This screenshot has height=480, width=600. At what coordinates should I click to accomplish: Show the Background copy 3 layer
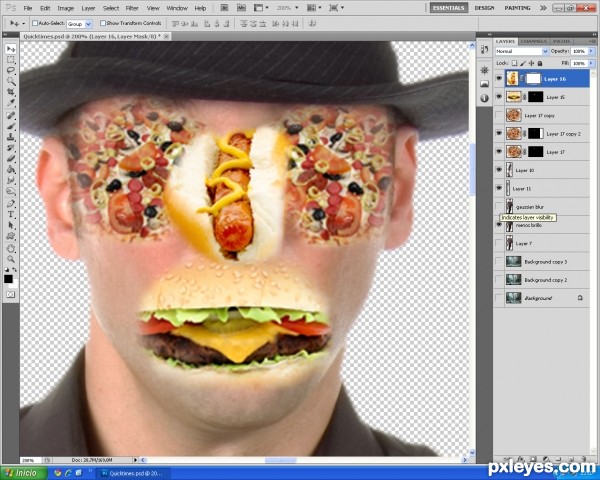pos(499,261)
